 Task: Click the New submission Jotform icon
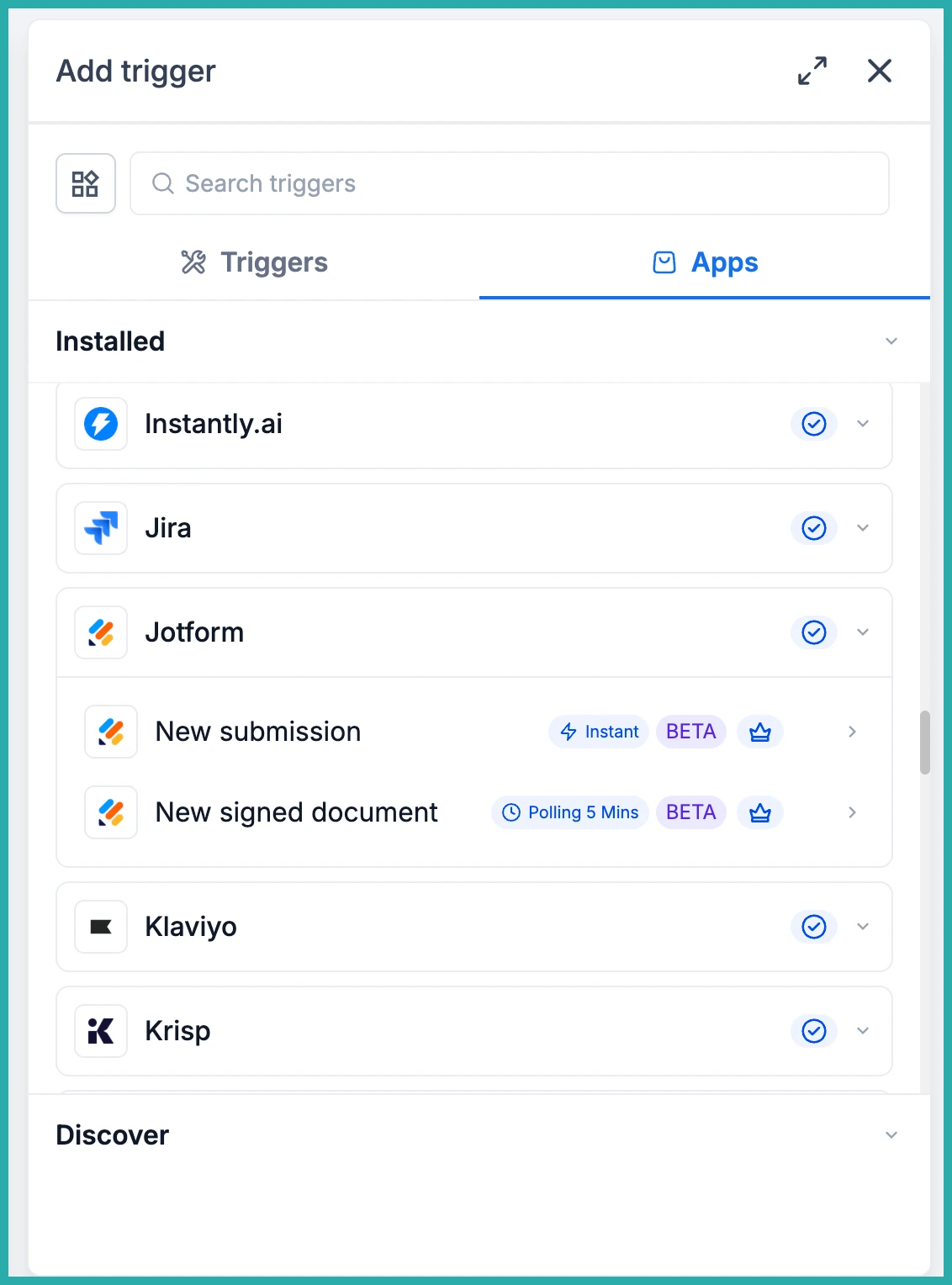pyautogui.click(x=111, y=732)
